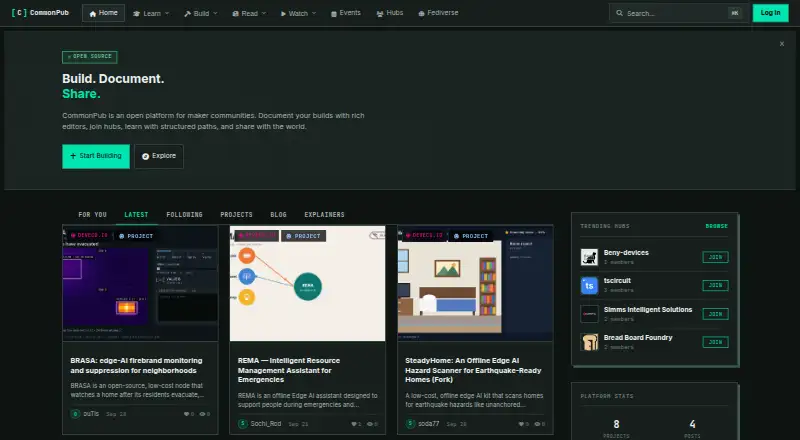Image resolution: width=800 pixels, height=440 pixels.
Task: Go to the Home nav item
Action: (104, 13)
